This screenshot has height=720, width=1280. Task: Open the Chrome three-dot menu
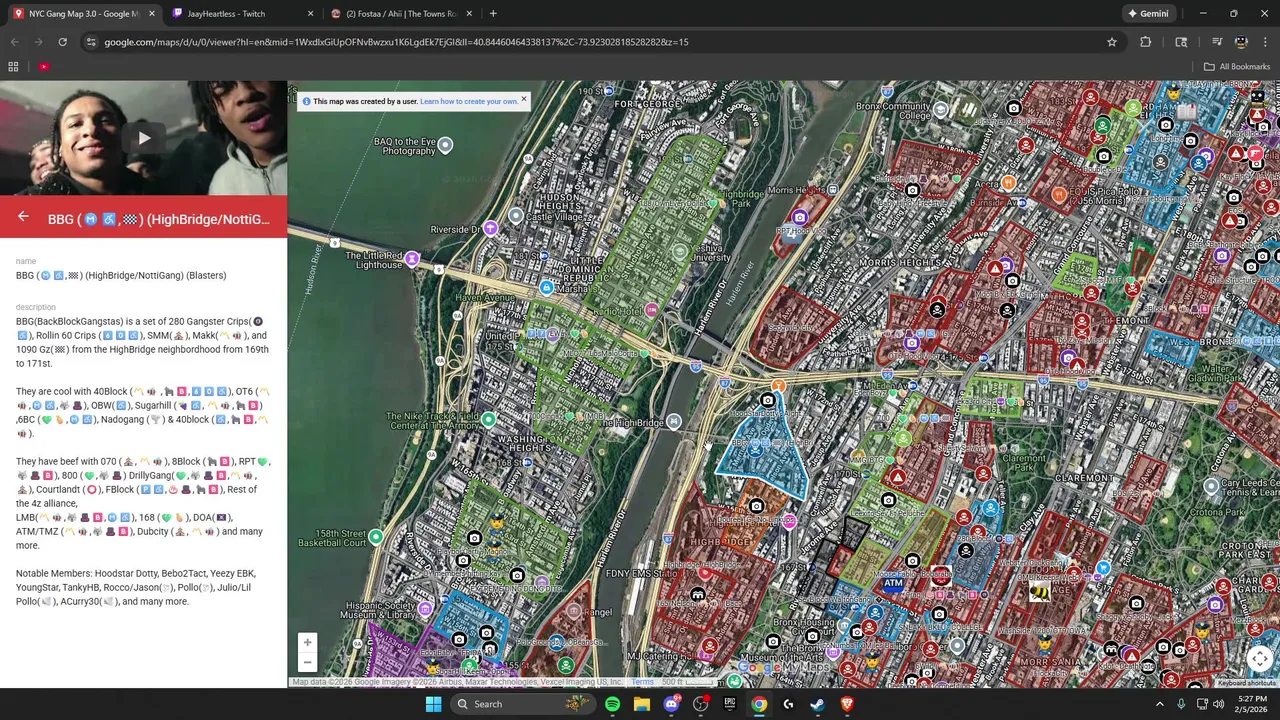1265,42
